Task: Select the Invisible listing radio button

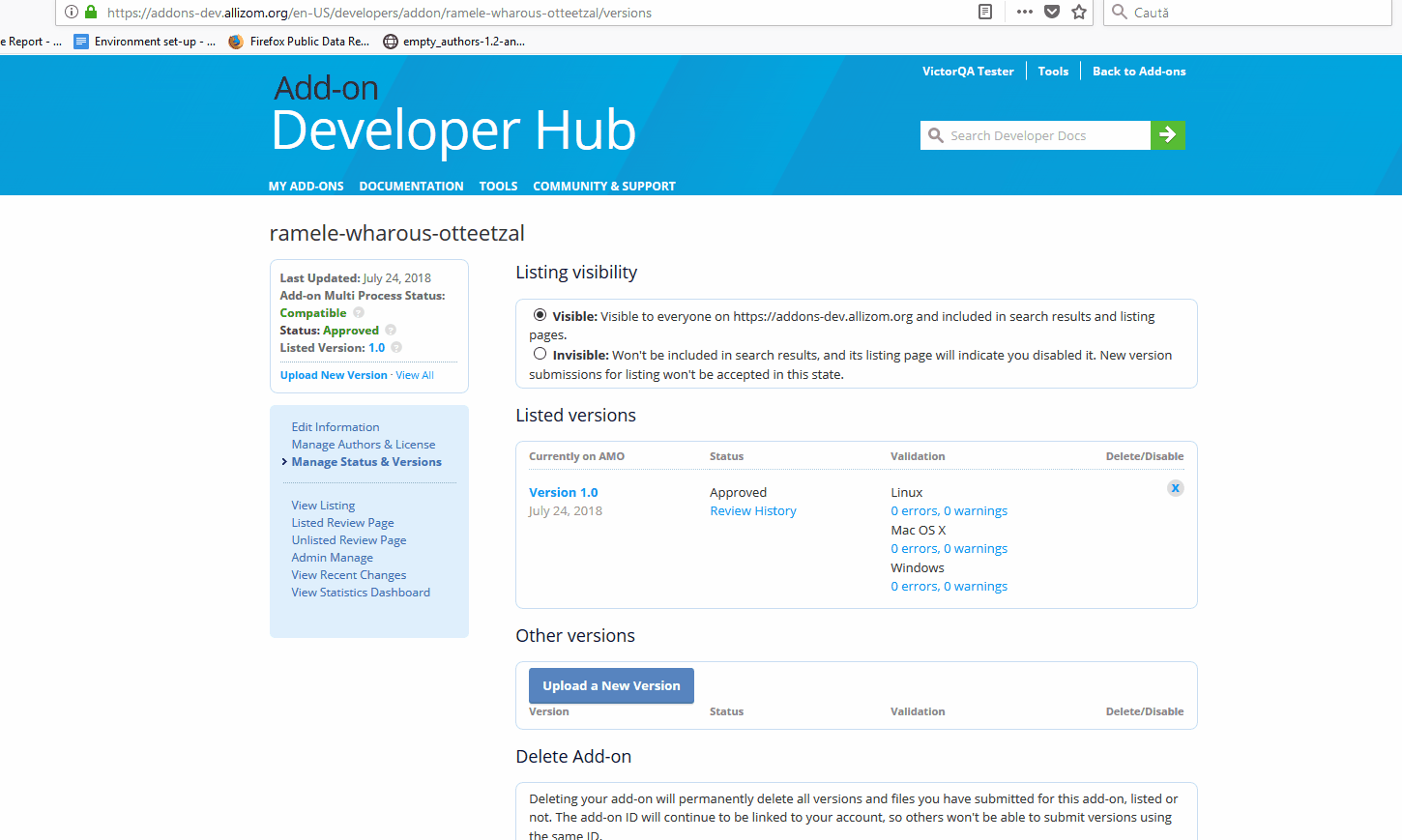Action: coord(540,354)
